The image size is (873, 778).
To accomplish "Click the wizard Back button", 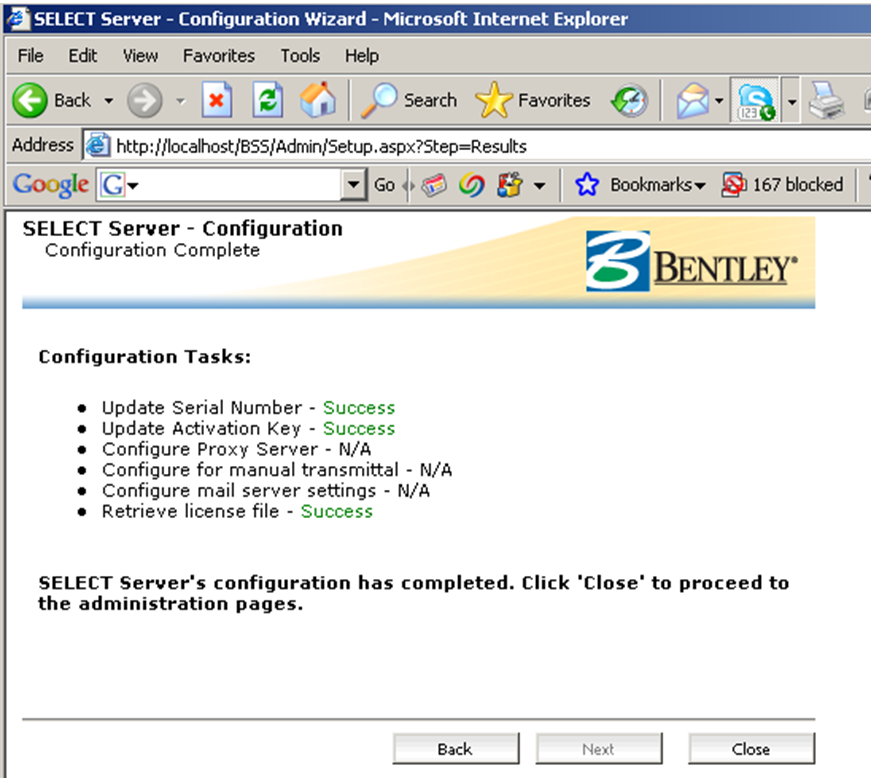I will (x=455, y=748).
